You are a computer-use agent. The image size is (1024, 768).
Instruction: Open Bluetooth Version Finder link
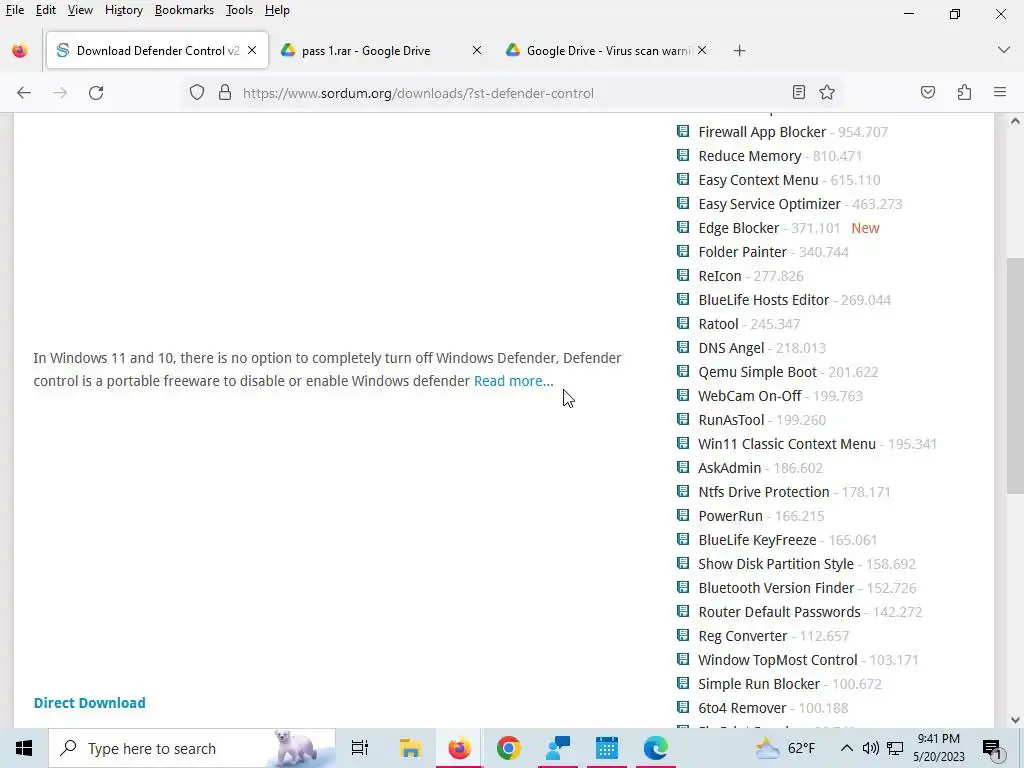coord(776,588)
